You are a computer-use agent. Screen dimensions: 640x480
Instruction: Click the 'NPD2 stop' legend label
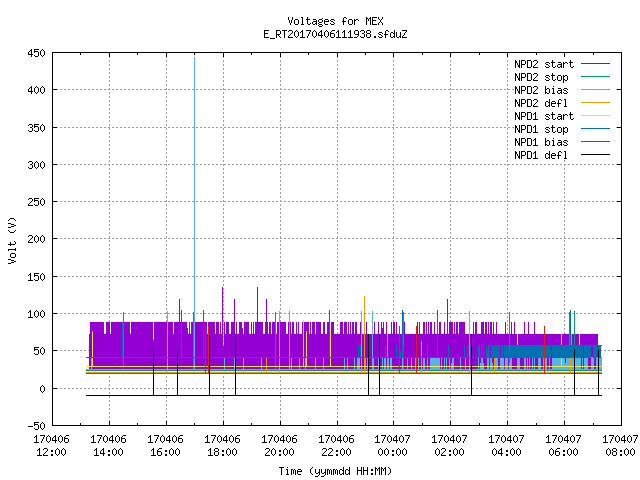click(x=541, y=77)
